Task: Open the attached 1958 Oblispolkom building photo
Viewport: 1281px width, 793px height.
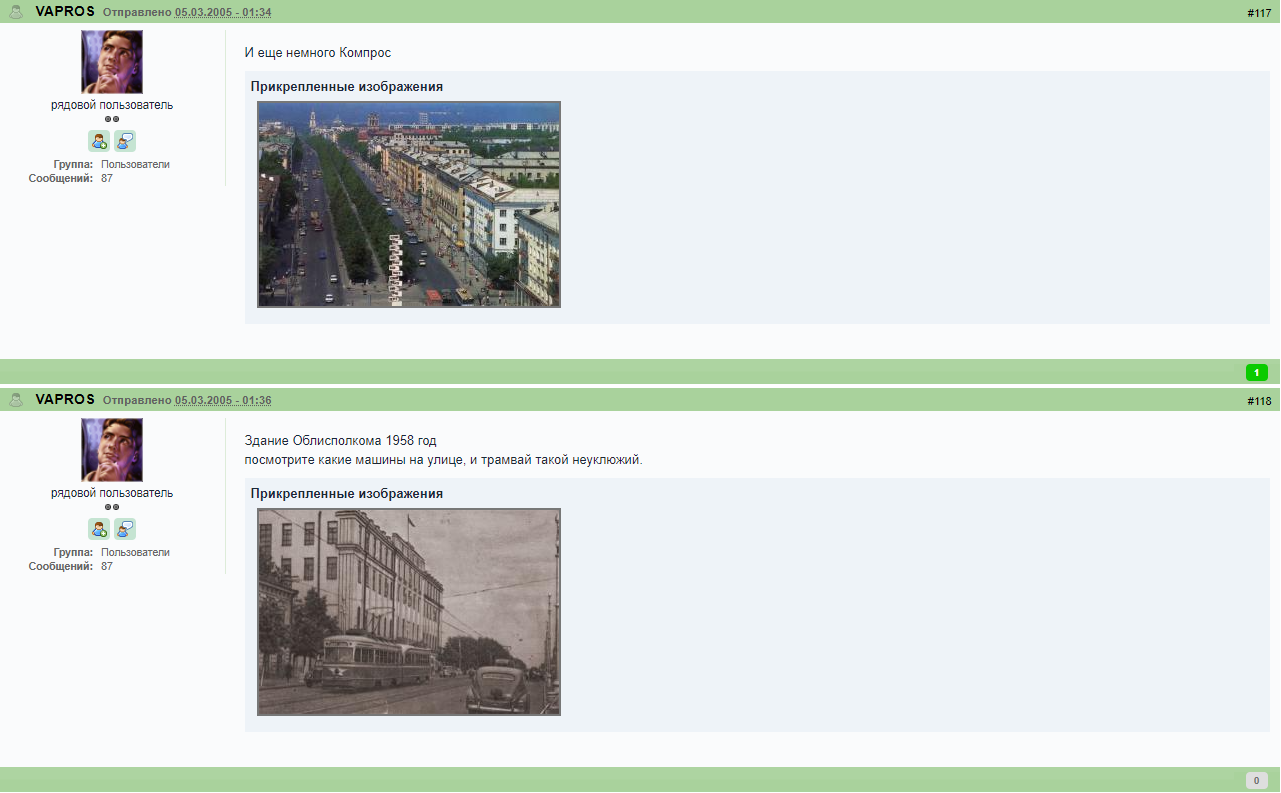Action: tap(409, 612)
